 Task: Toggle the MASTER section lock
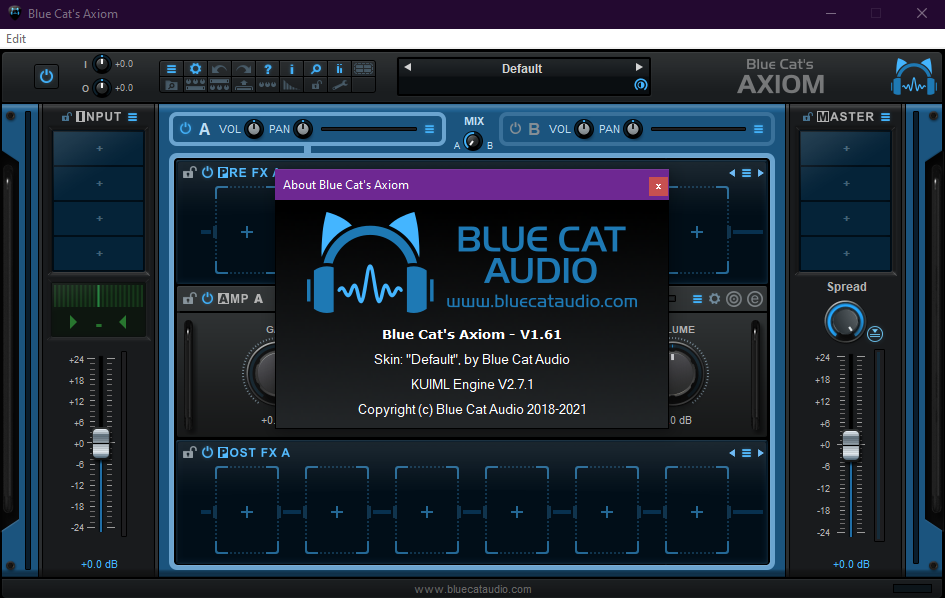click(x=808, y=116)
